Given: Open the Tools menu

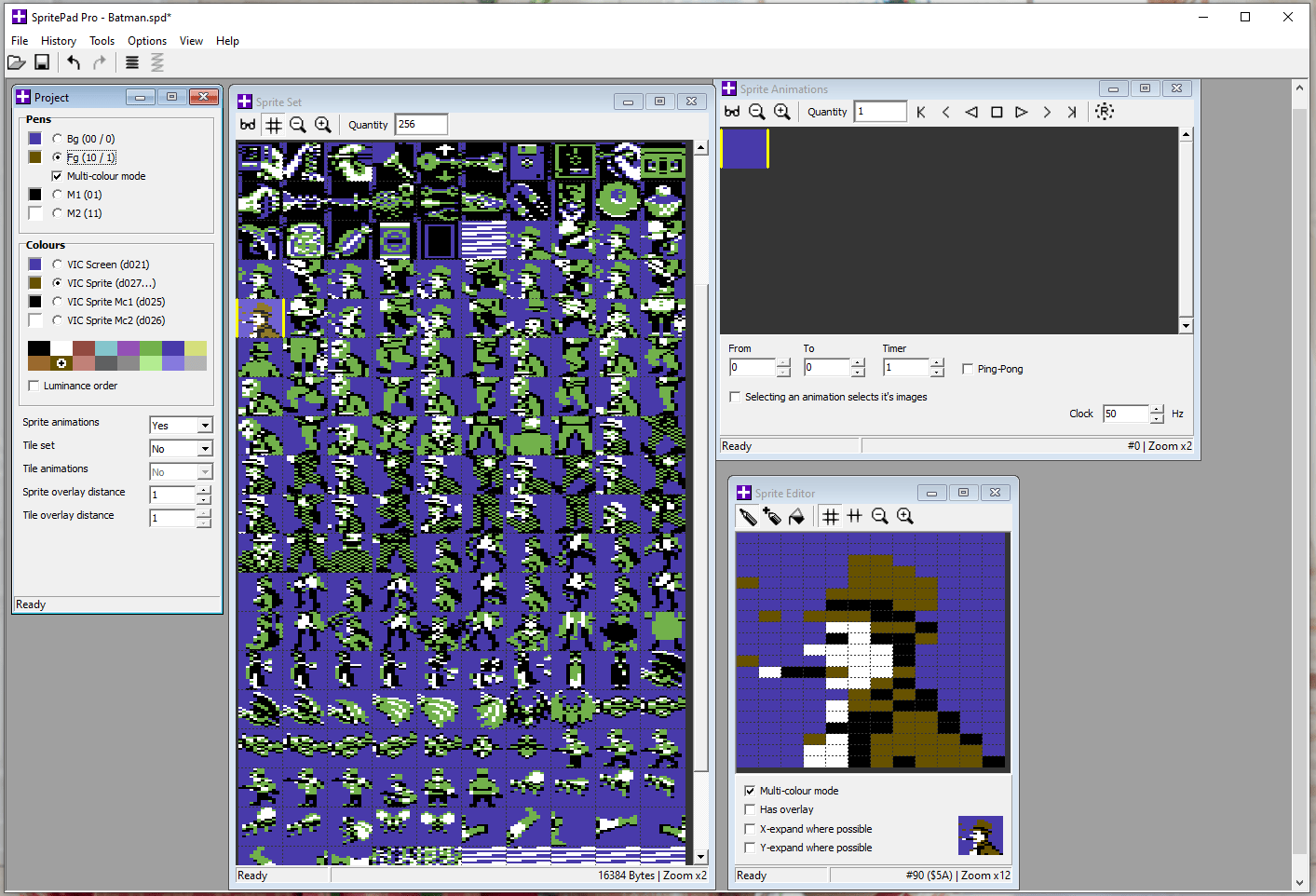Looking at the screenshot, I should (x=102, y=41).
